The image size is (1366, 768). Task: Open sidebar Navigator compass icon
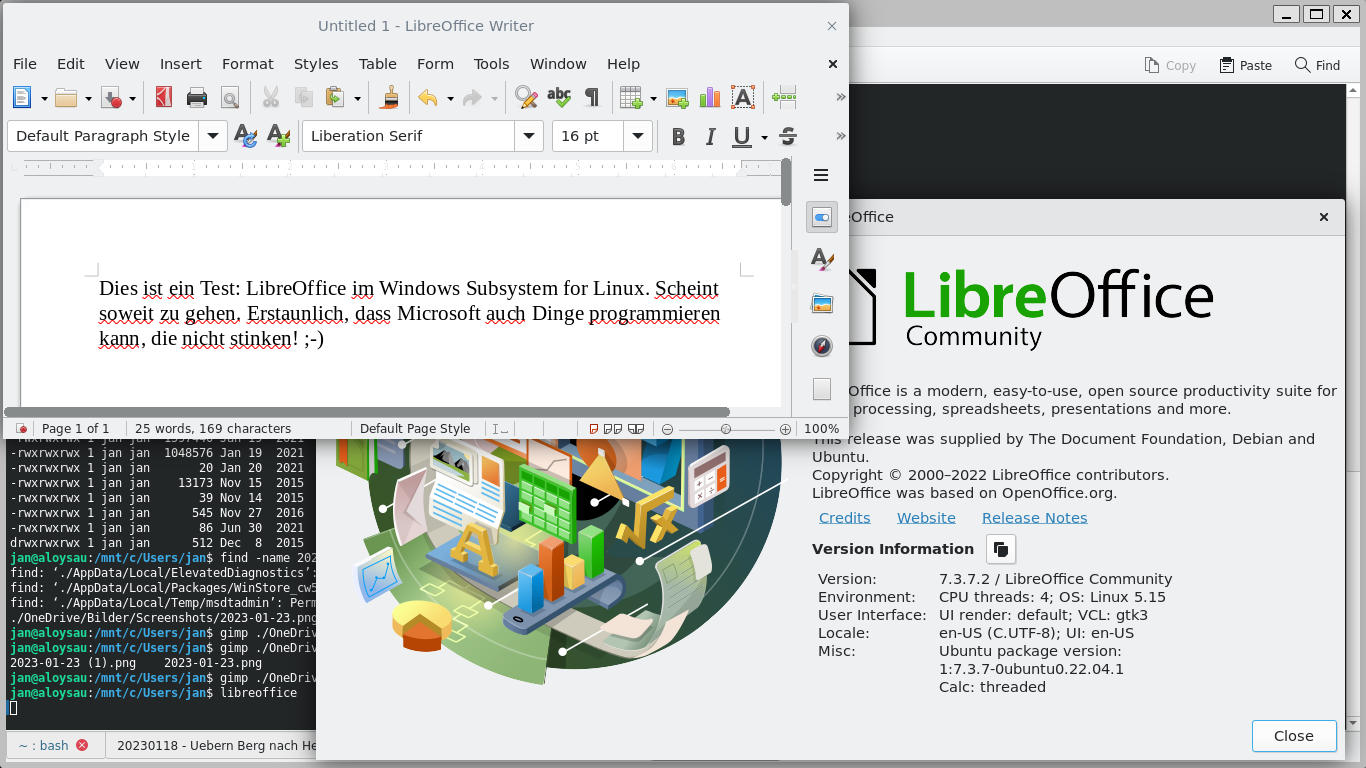click(821, 346)
